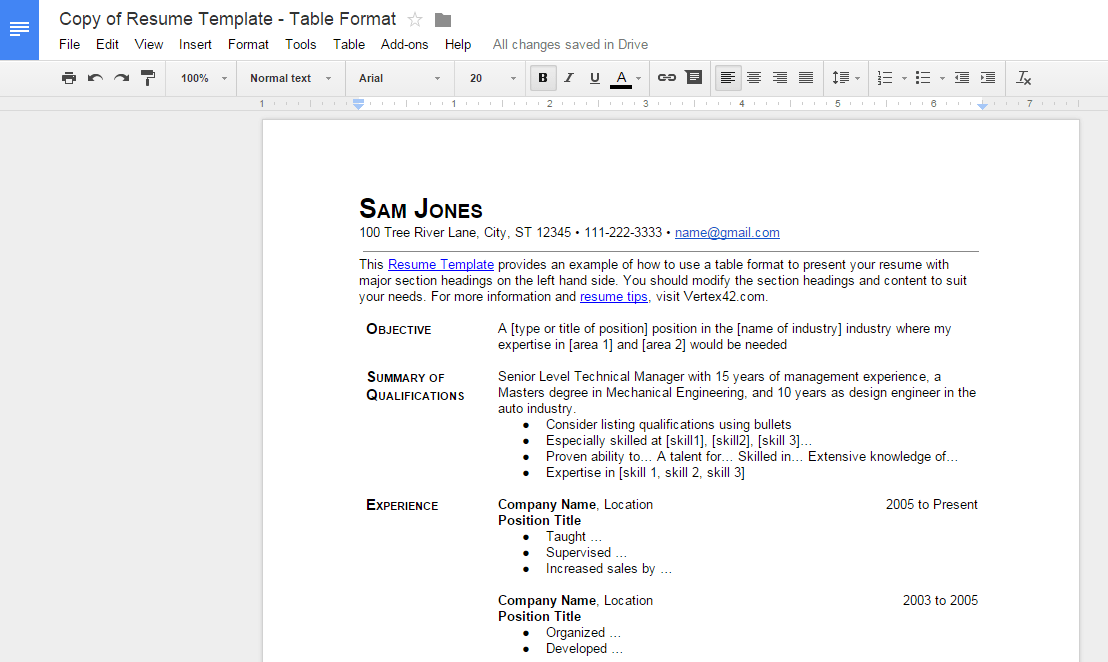Click the left indent marker on ruler
The image size is (1108, 662).
[358, 104]
